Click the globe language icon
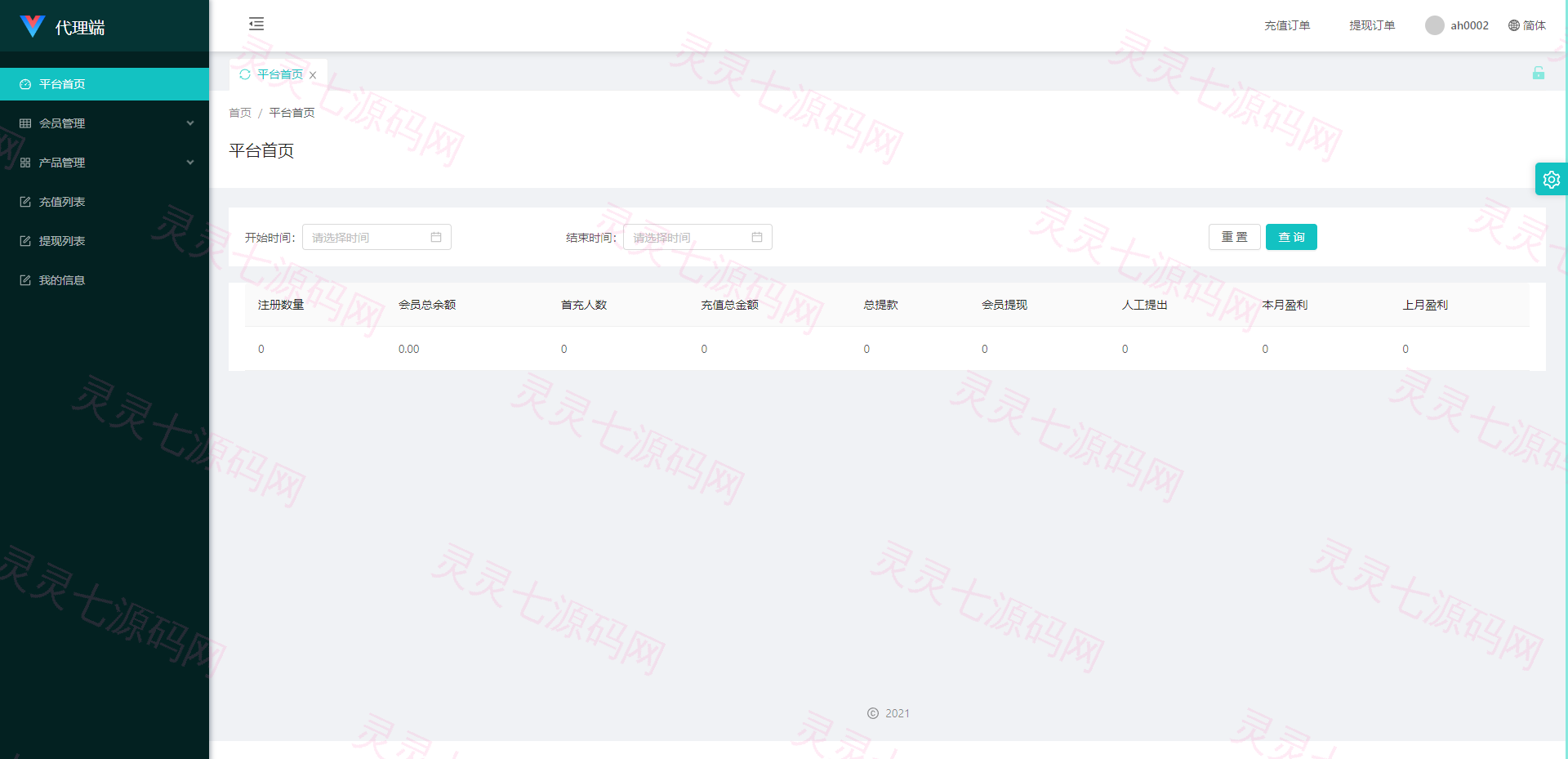The image size is (1568, 759). [1514, 25]
